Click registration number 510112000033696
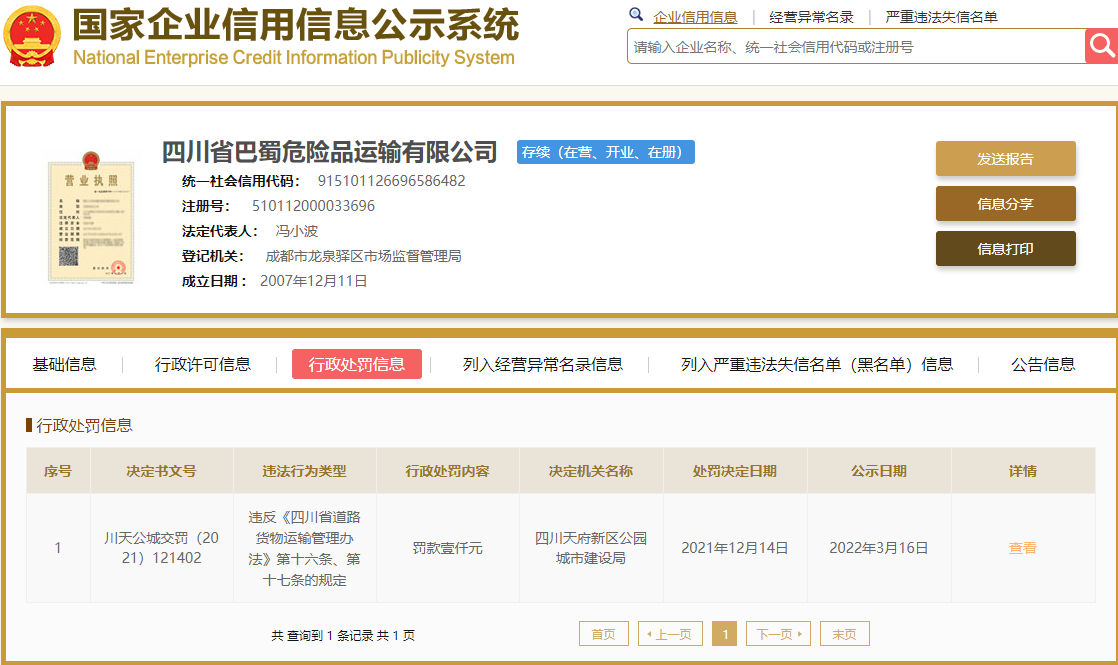 (313, 206)
